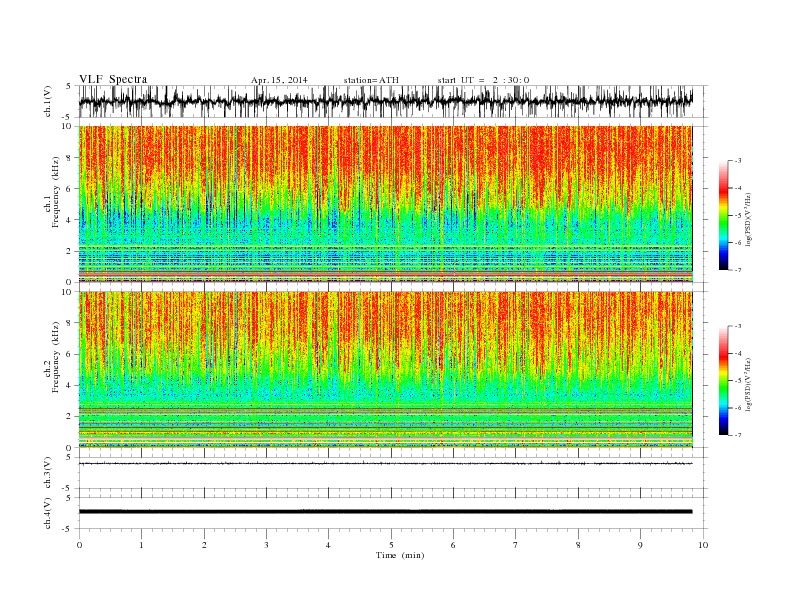Click the '-7' tick on lower colorbar
792x612 pixels.
point(737,435)
